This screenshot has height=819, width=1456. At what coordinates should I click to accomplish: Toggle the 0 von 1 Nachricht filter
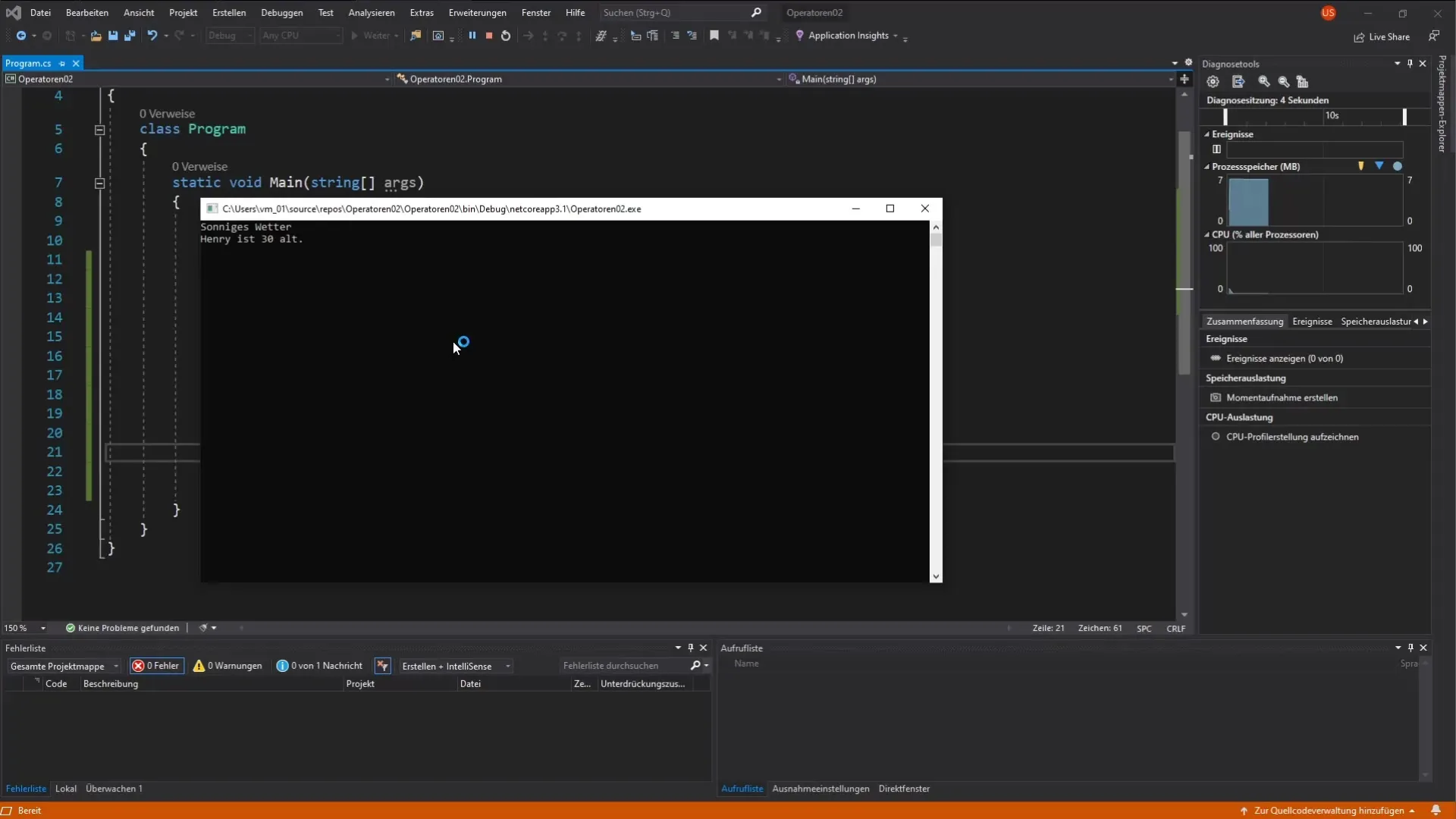pos(319,666)
